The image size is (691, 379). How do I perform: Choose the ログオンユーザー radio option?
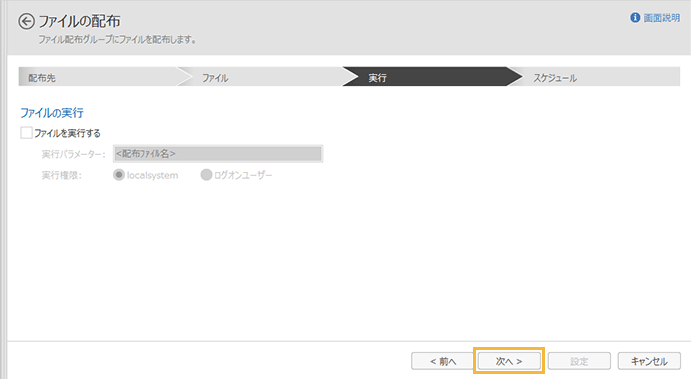point(206,175)
